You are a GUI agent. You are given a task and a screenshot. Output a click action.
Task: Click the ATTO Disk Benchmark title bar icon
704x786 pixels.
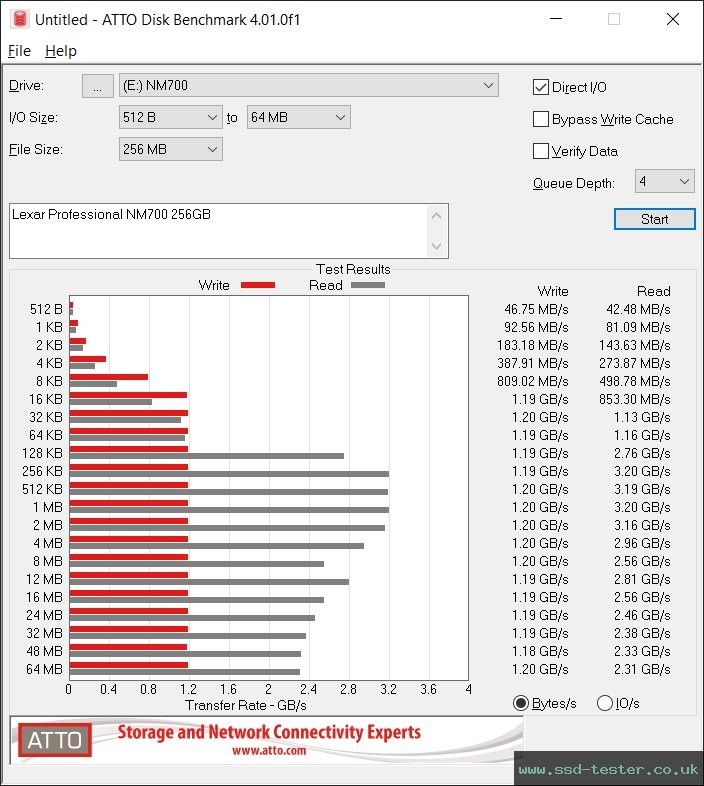point(20,19)
